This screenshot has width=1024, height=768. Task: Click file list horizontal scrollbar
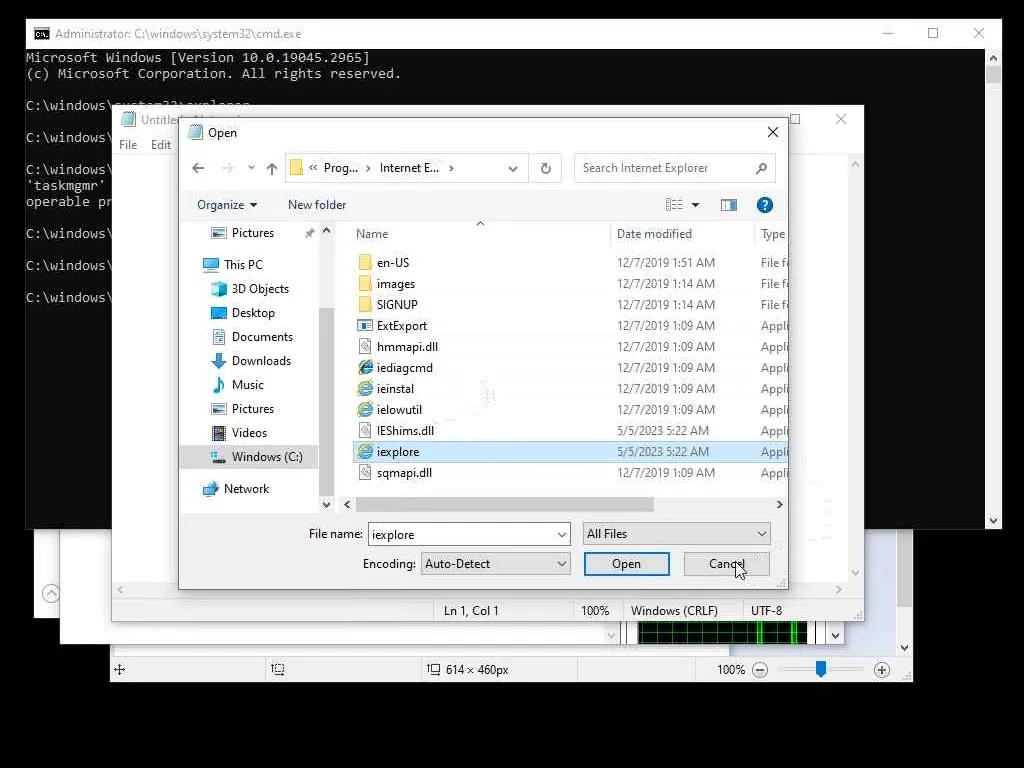click(x=504, y=504)
